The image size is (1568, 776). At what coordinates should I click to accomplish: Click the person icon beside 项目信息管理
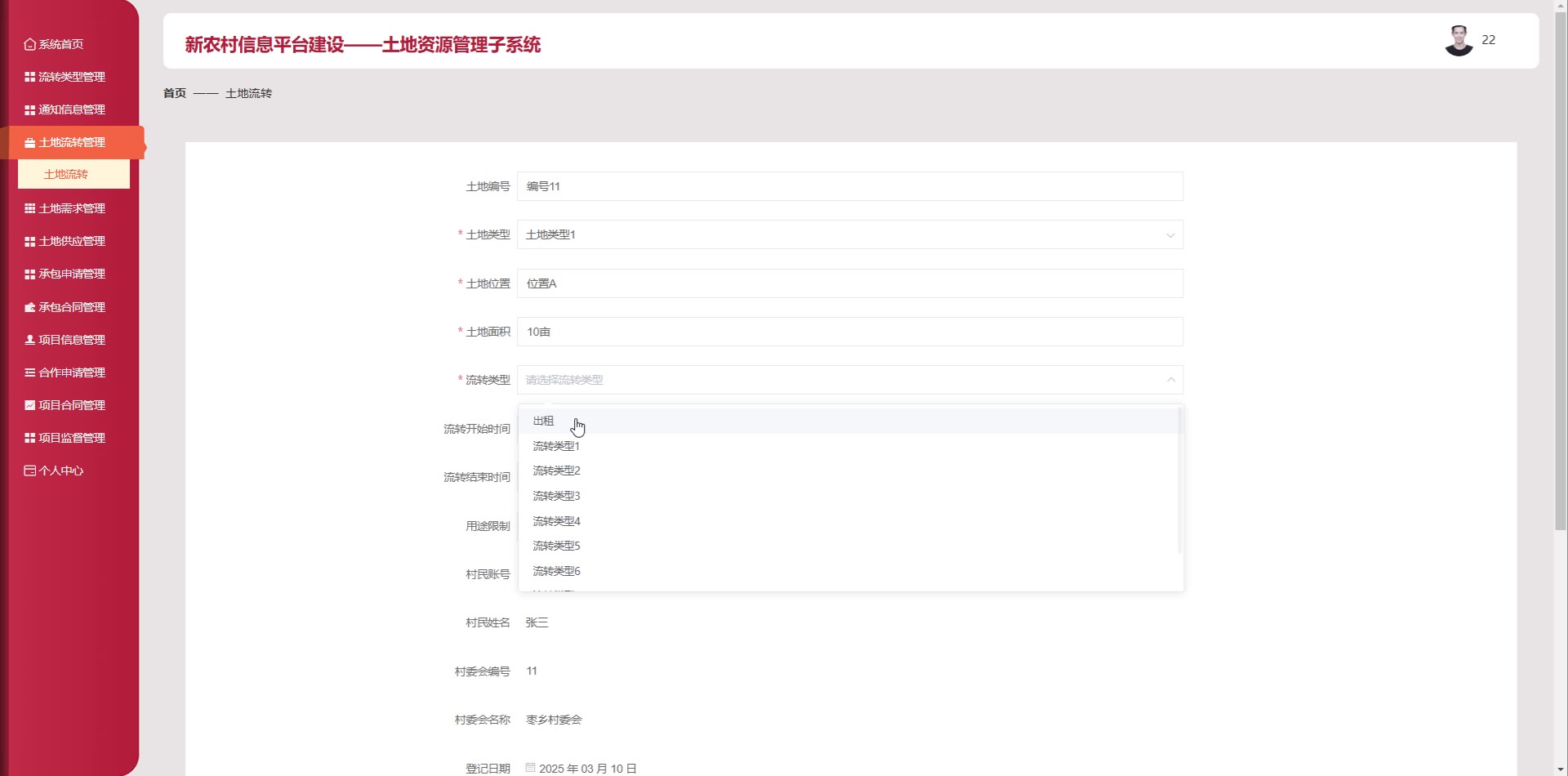click(30, 340)
